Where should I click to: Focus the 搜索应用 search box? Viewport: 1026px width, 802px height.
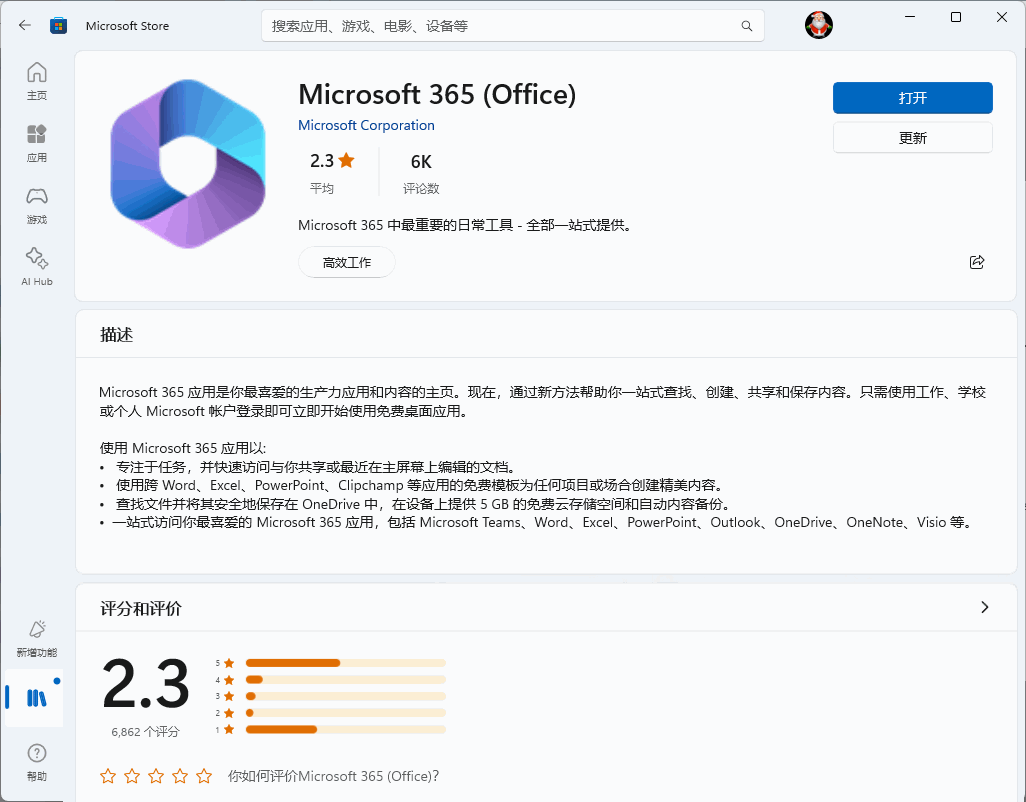pos(512,26)
